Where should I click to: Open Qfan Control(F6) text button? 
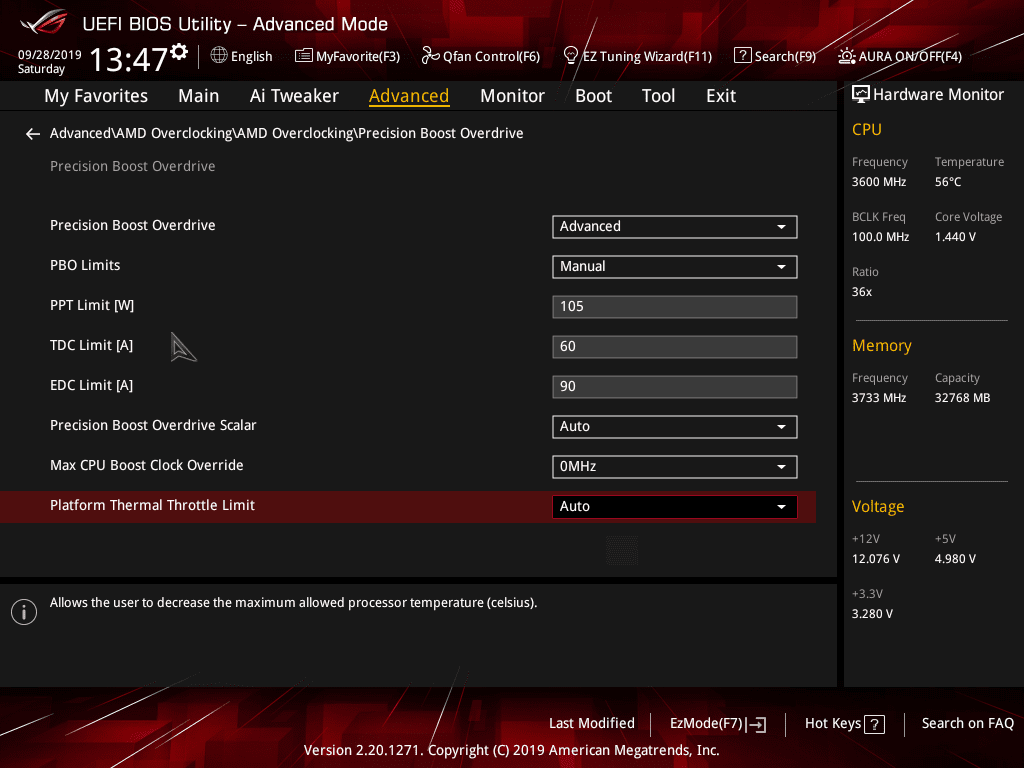492,56
